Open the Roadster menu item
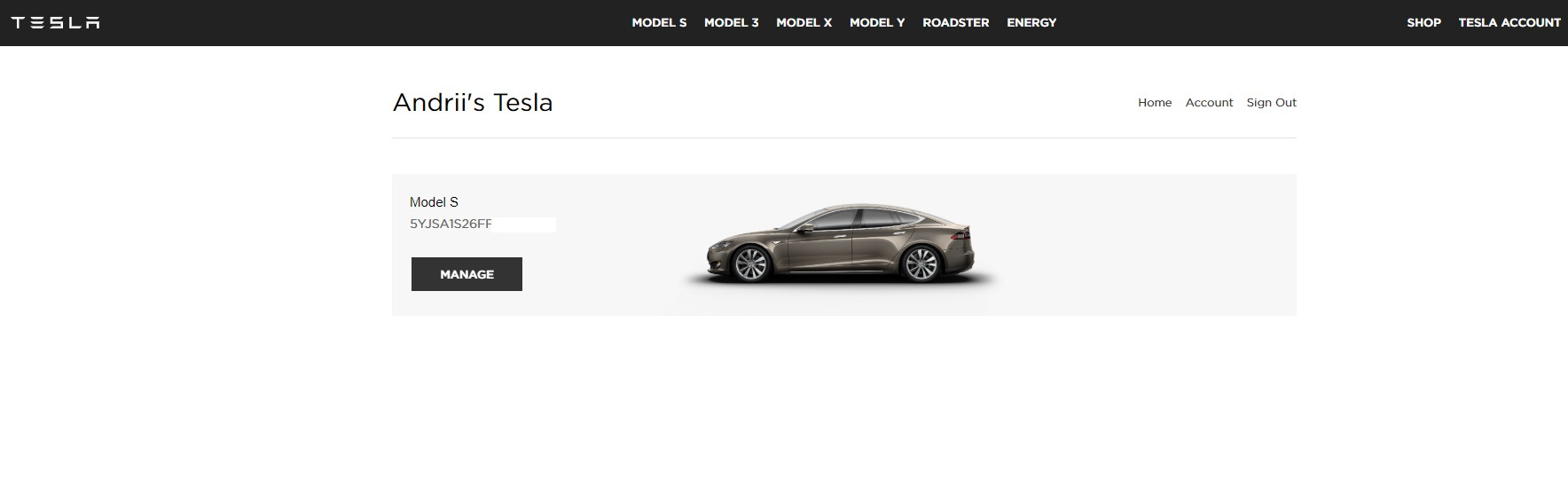This screenshot has width=1568, height=480. tap(956, 22)
